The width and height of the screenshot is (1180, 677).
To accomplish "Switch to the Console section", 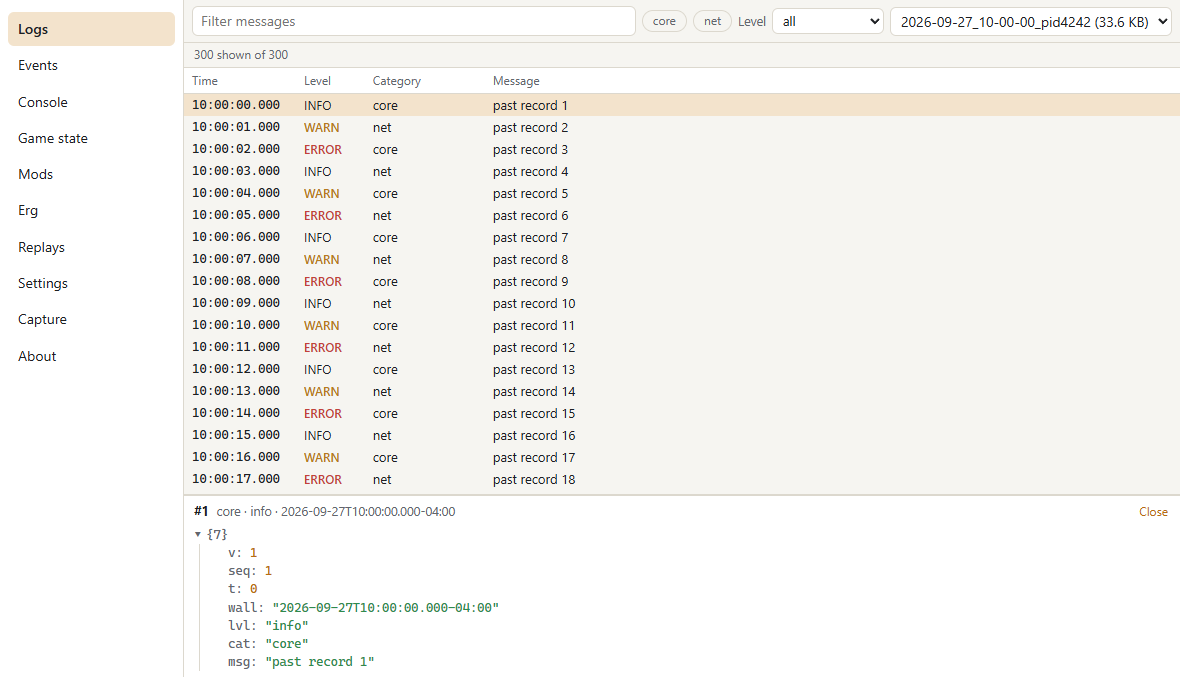I will [91, 102].
